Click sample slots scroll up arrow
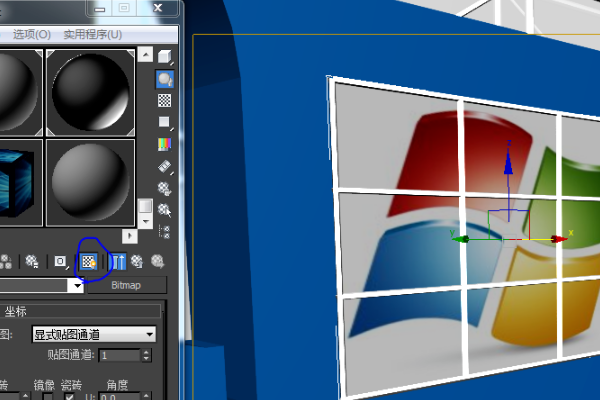Viewport: 600px width, 400px height. (x=145, y=54)
